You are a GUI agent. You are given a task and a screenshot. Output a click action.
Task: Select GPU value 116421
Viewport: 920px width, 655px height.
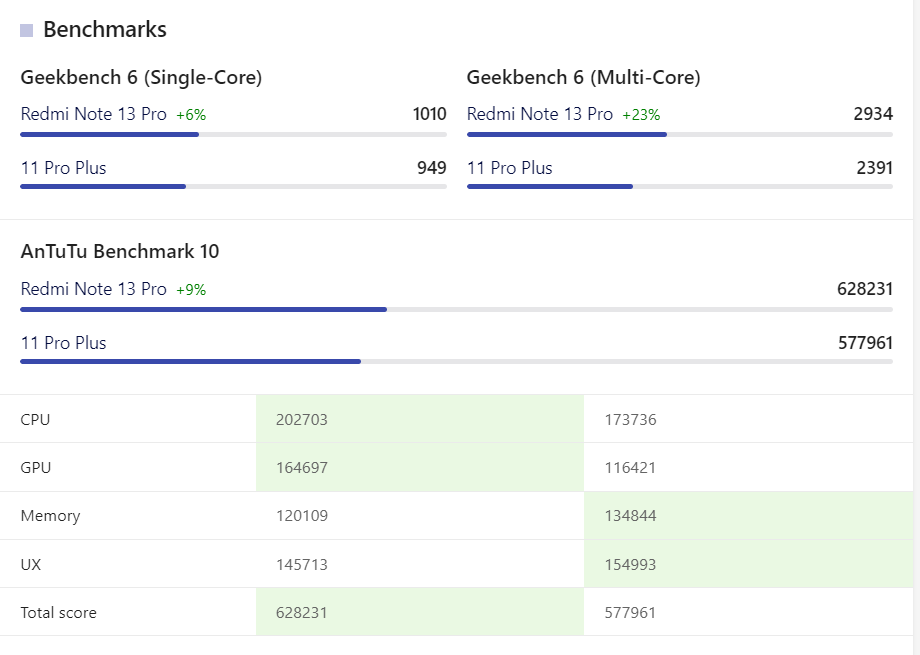tap(630, 468)
